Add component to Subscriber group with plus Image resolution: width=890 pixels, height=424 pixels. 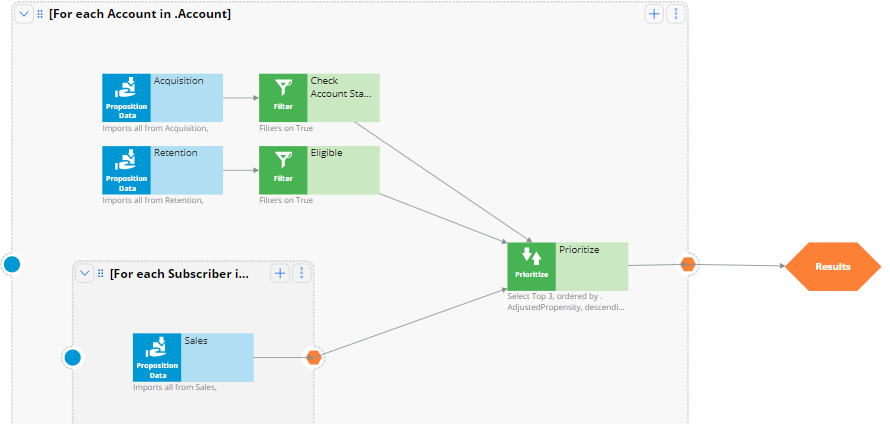pos(280,273)
